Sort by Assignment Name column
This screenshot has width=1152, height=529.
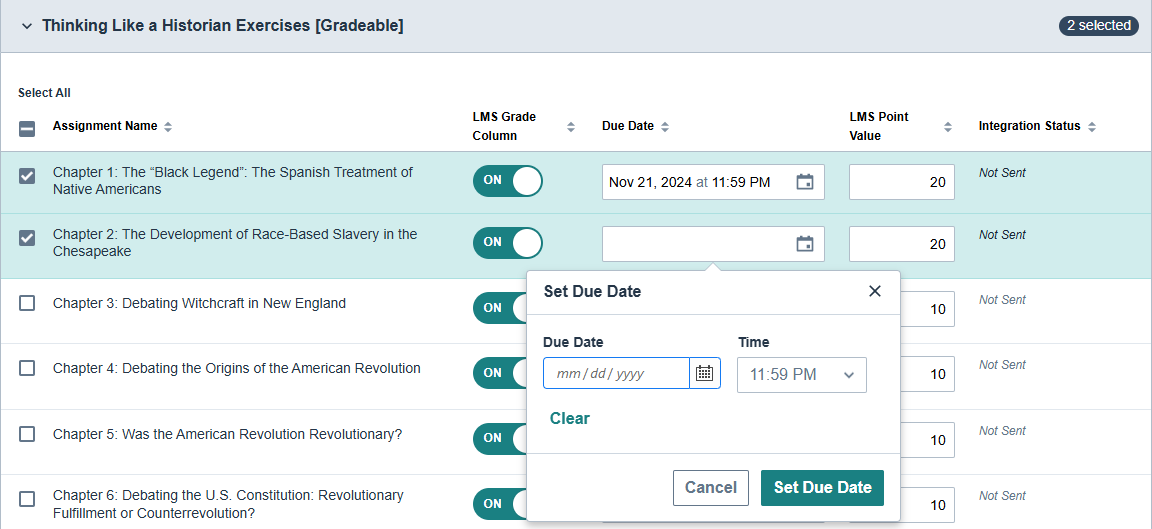(x=168, y=126)
